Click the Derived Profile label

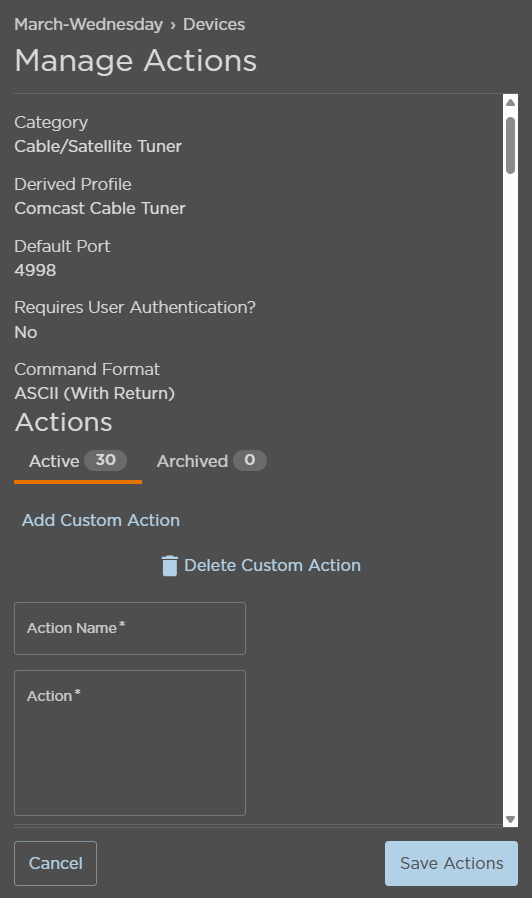[x=73, y=184]
